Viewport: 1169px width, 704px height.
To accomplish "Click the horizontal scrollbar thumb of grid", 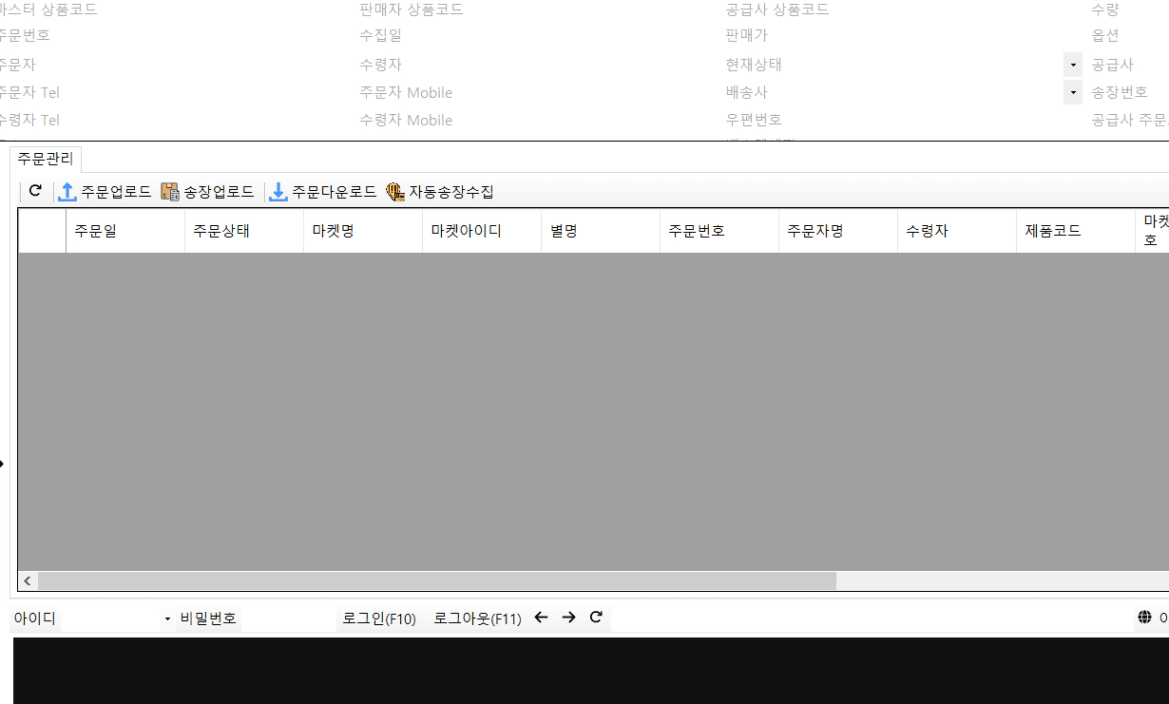I will 437,581.
